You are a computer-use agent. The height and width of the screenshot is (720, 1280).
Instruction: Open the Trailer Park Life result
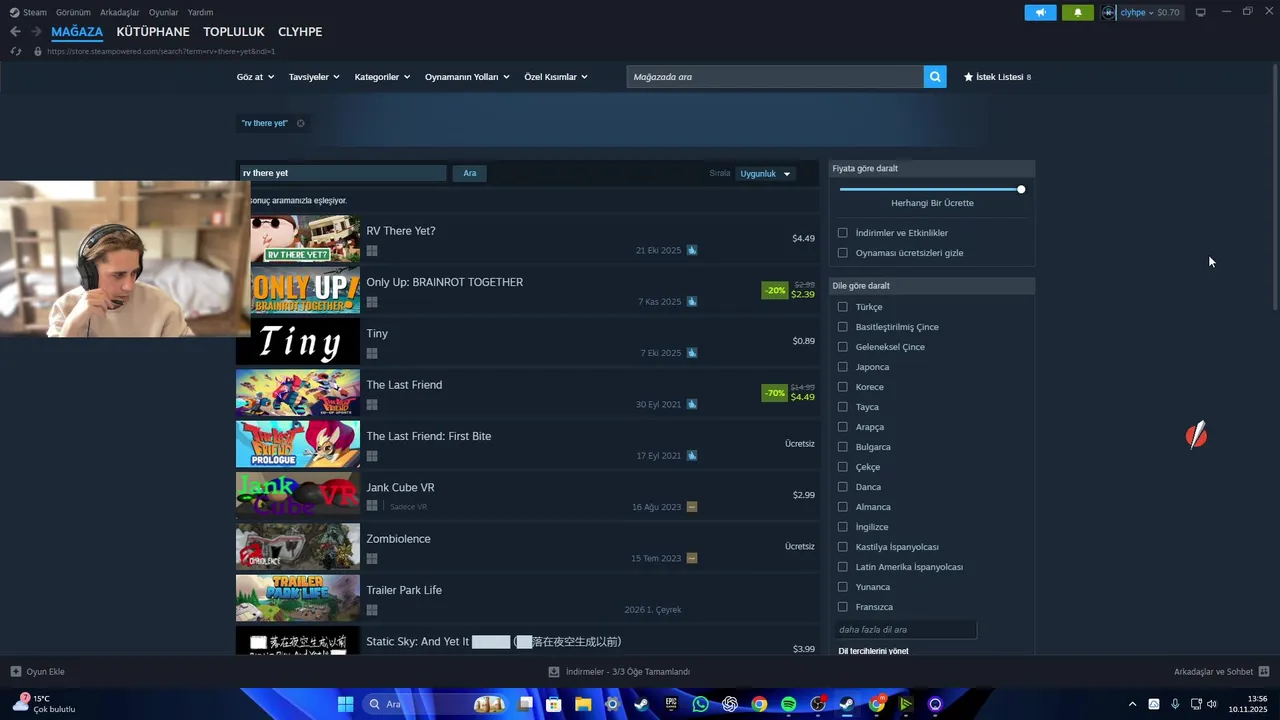point(527,598)
